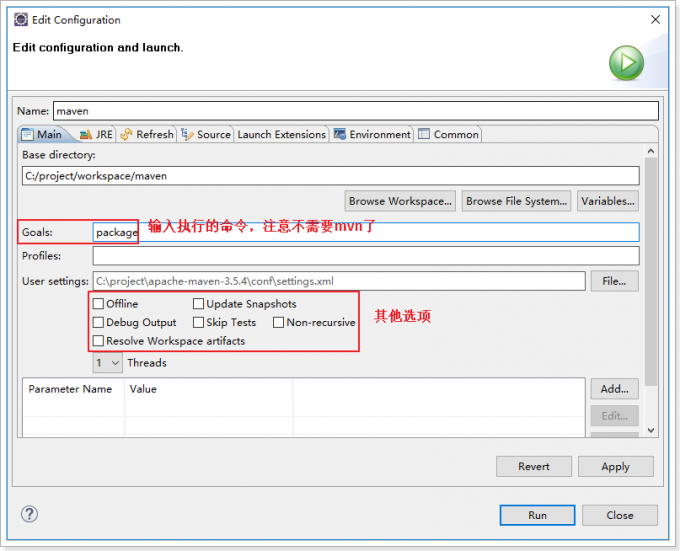Viewport: 680px width, 551px height.
Task: Expand the Threads count dropdown
Action: tap(107, 362)
